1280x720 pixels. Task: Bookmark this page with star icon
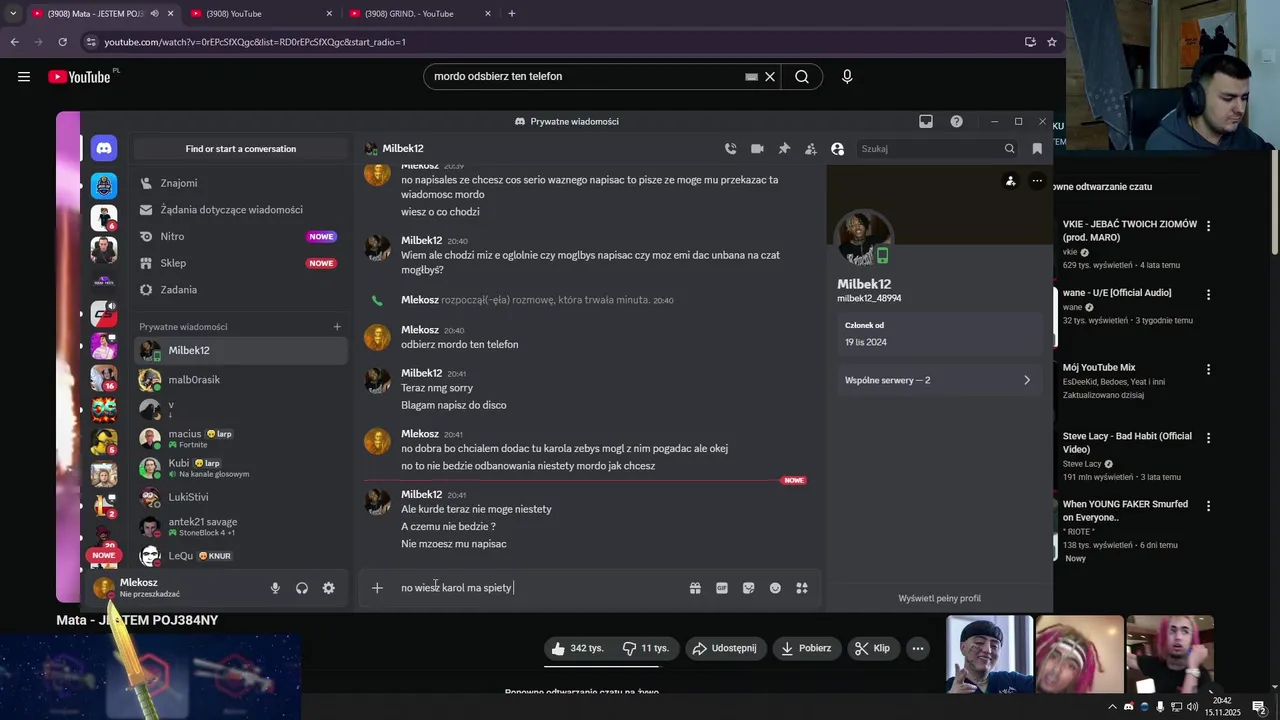(1052, 42)
